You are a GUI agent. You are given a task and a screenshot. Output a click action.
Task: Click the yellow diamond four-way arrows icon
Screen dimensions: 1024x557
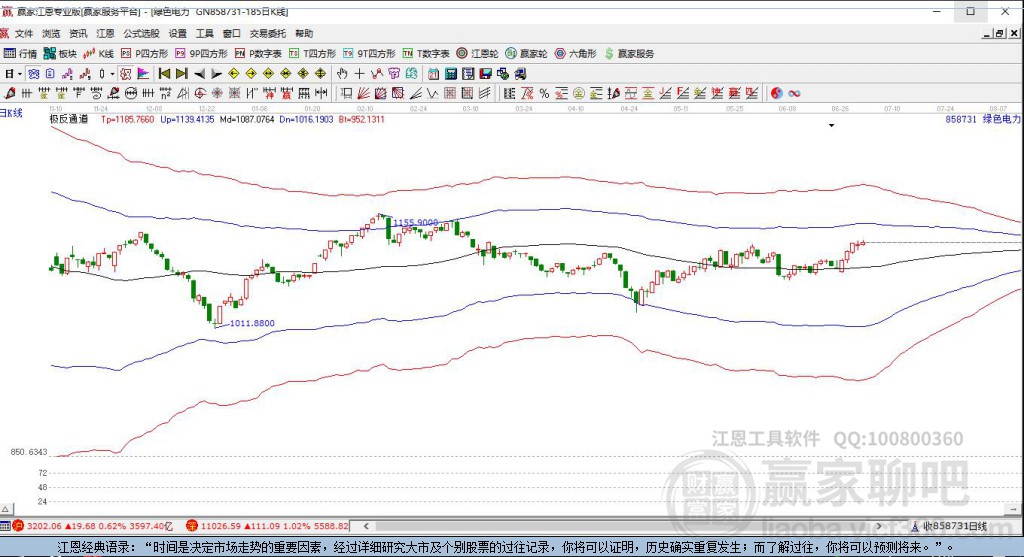321,74
